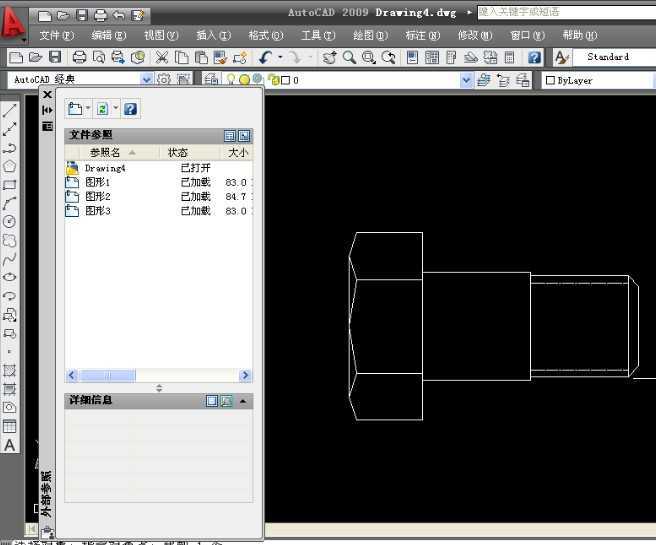The image size is (656, 545).
Task: Open the ByLayer color dropdown
Action: pyautogui.click(x=599, y=80)
